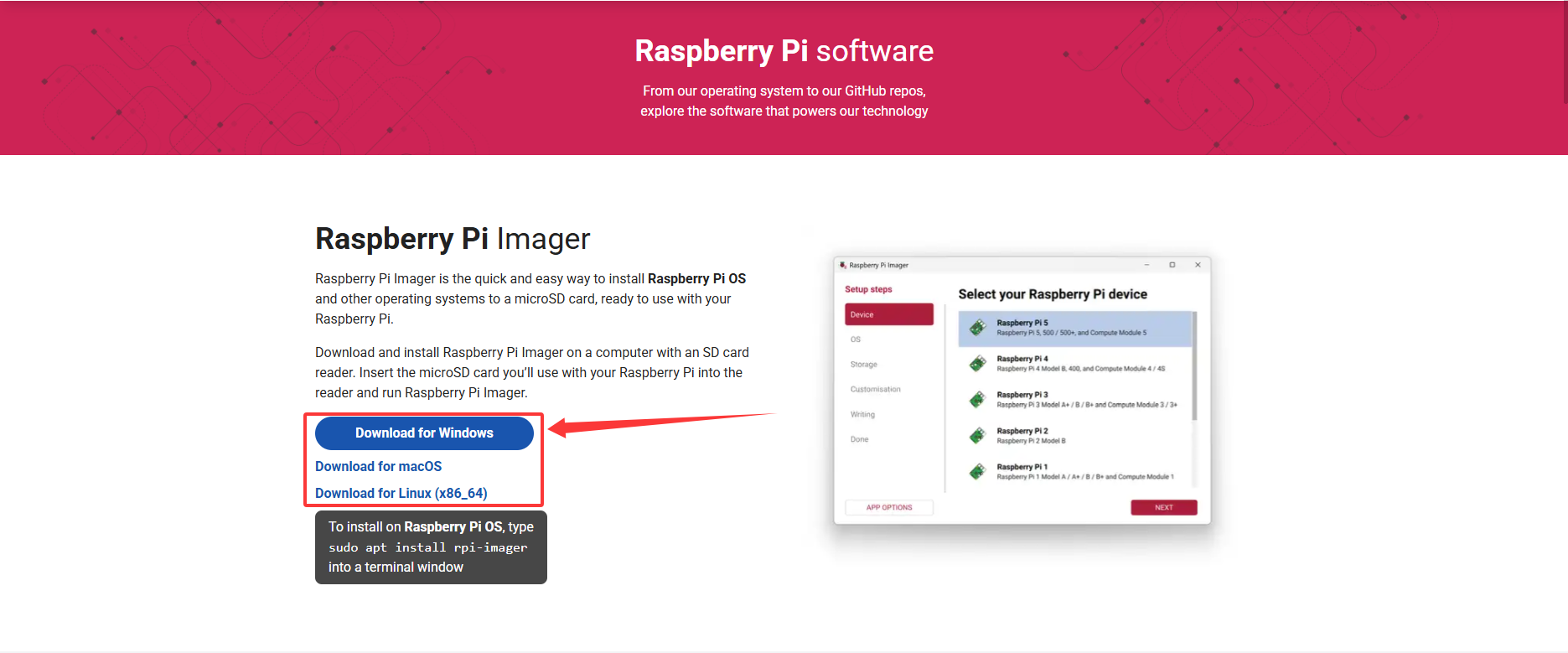Click the Imager title bar raspberry logo

tap(843, 265)
